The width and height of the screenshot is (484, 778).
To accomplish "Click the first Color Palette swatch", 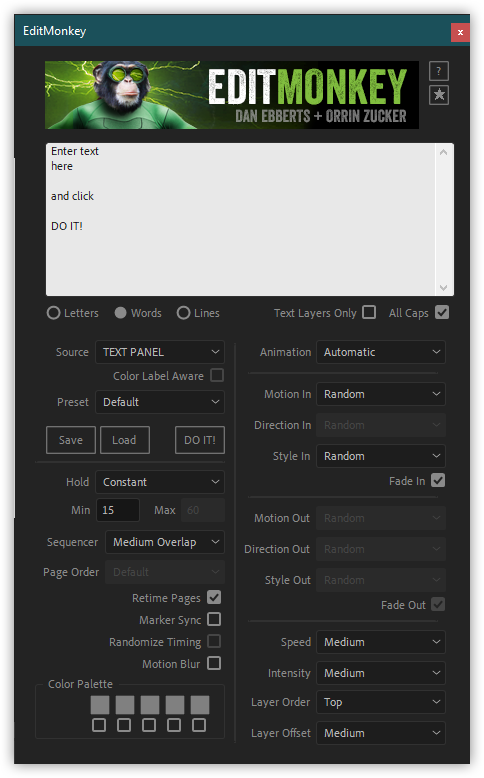I will click(x=100, y=705).
